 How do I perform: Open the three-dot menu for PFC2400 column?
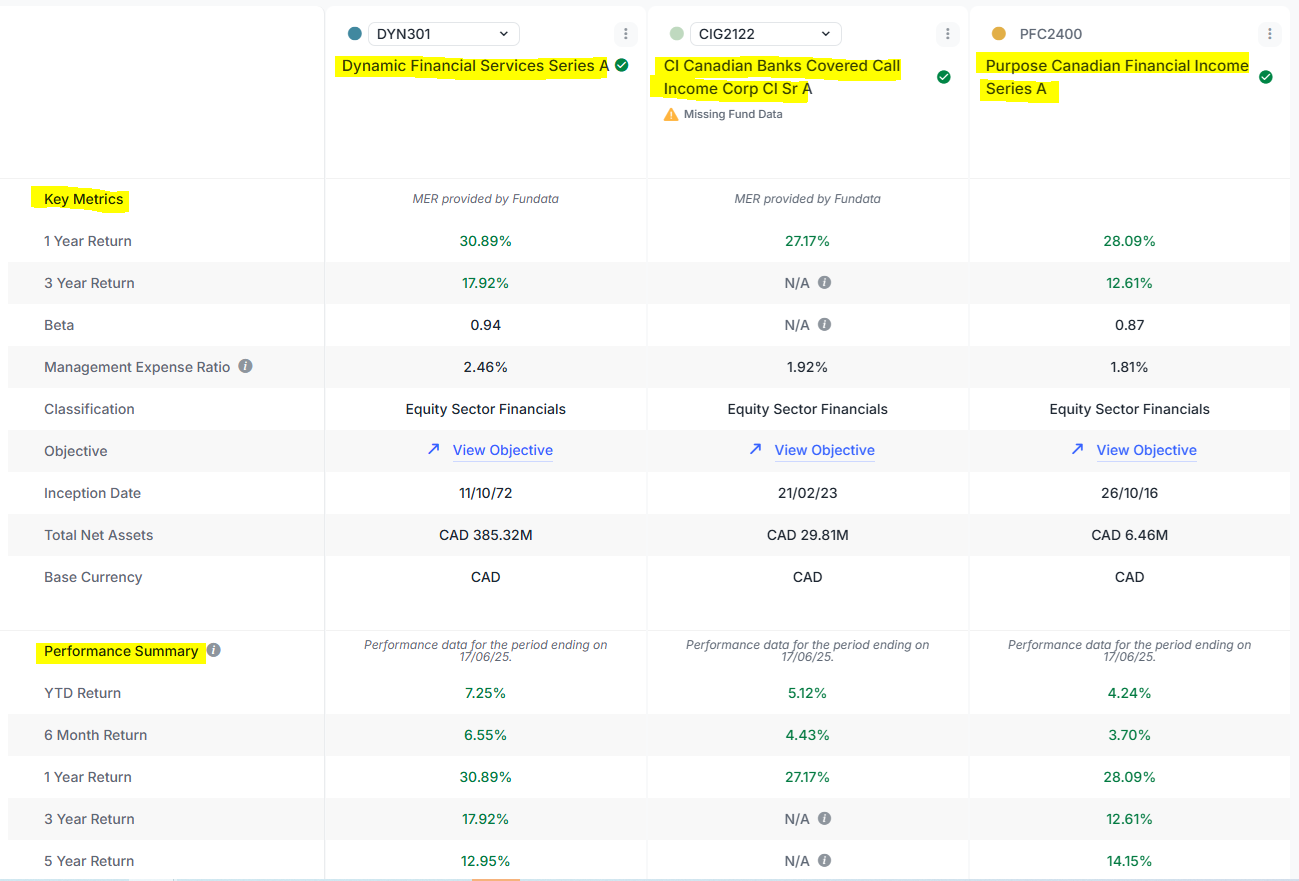pos(1270,34)
